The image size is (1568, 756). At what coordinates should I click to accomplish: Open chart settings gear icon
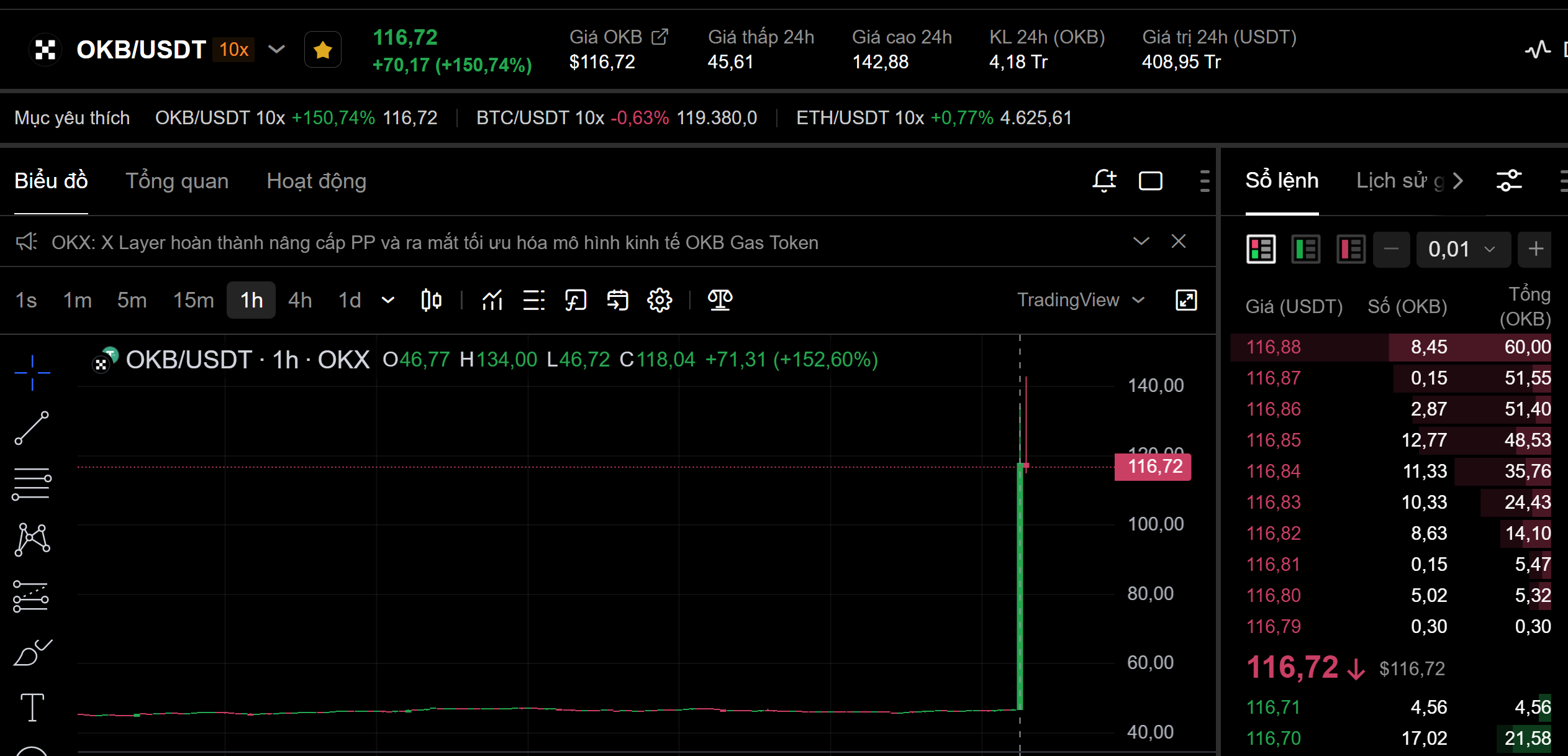(659, 300)
